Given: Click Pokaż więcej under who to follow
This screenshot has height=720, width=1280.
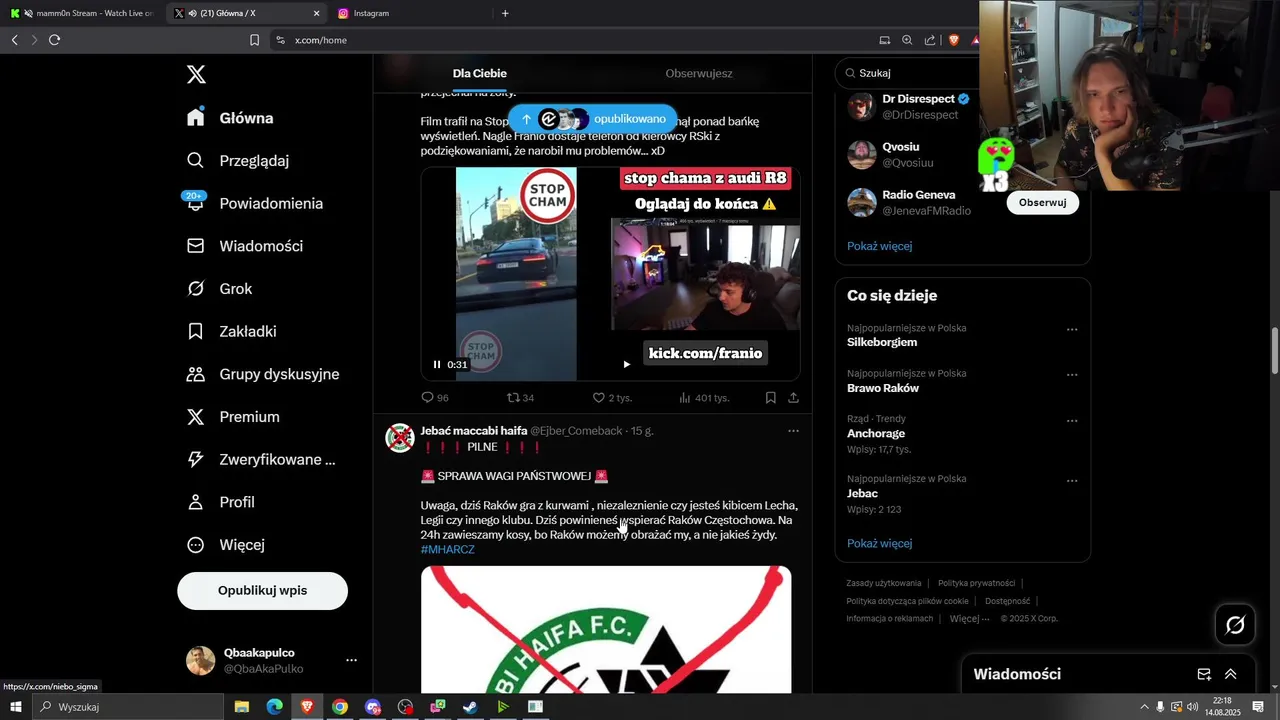Looking at the screenshot, I should (880, 246).
